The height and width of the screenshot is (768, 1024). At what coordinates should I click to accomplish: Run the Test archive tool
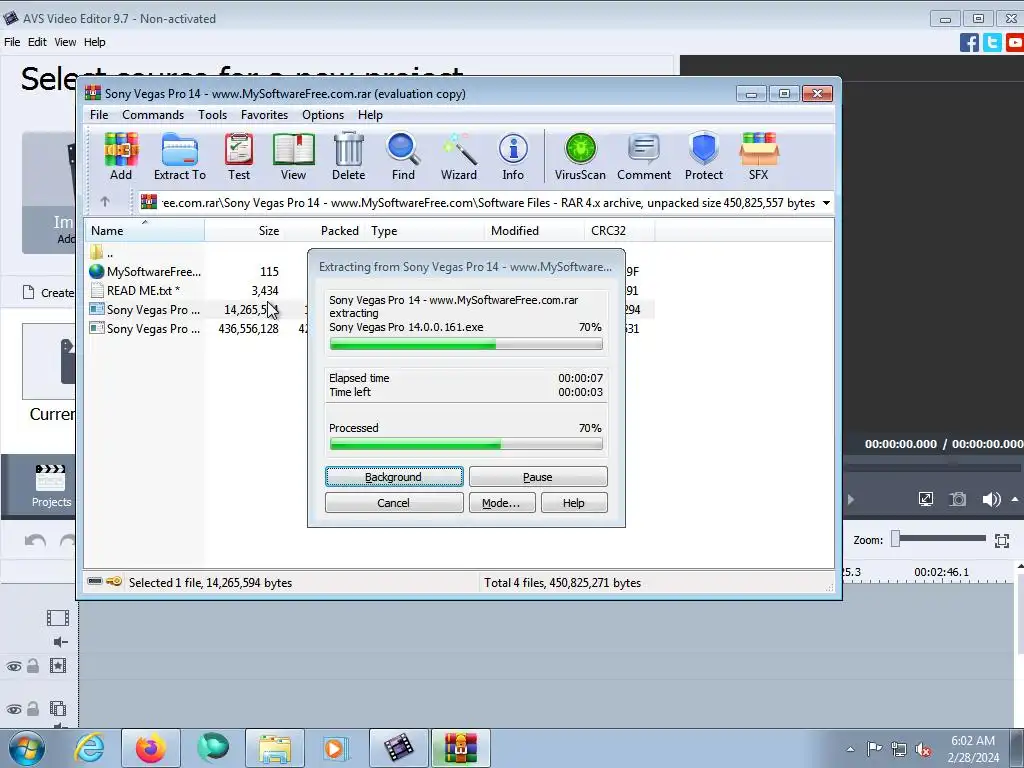[239, 157]
